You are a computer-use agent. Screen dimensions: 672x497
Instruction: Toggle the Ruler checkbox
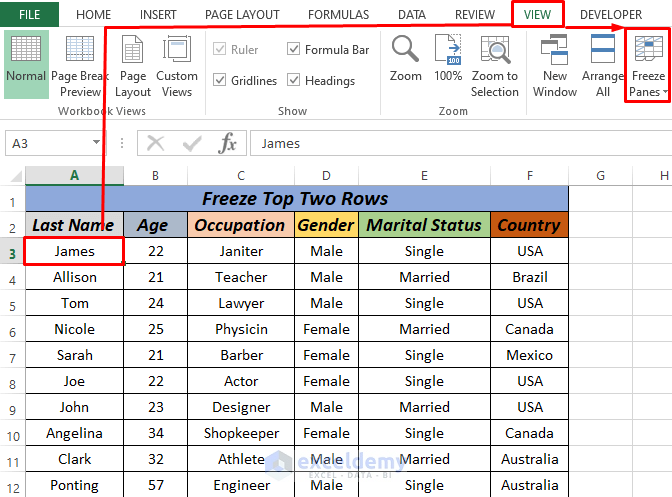point(219,49)
